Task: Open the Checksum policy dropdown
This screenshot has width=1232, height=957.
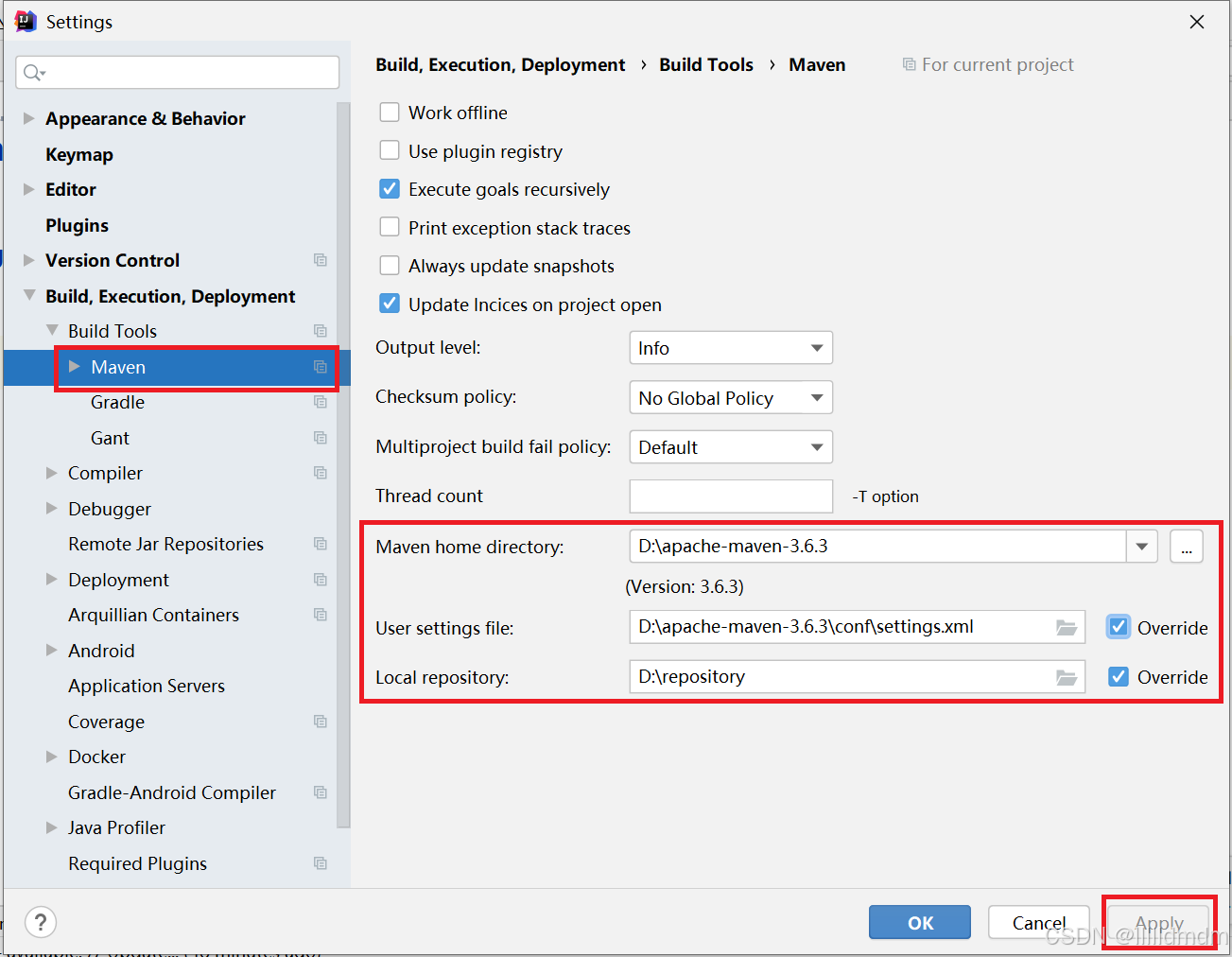Action: click(731, 397)
